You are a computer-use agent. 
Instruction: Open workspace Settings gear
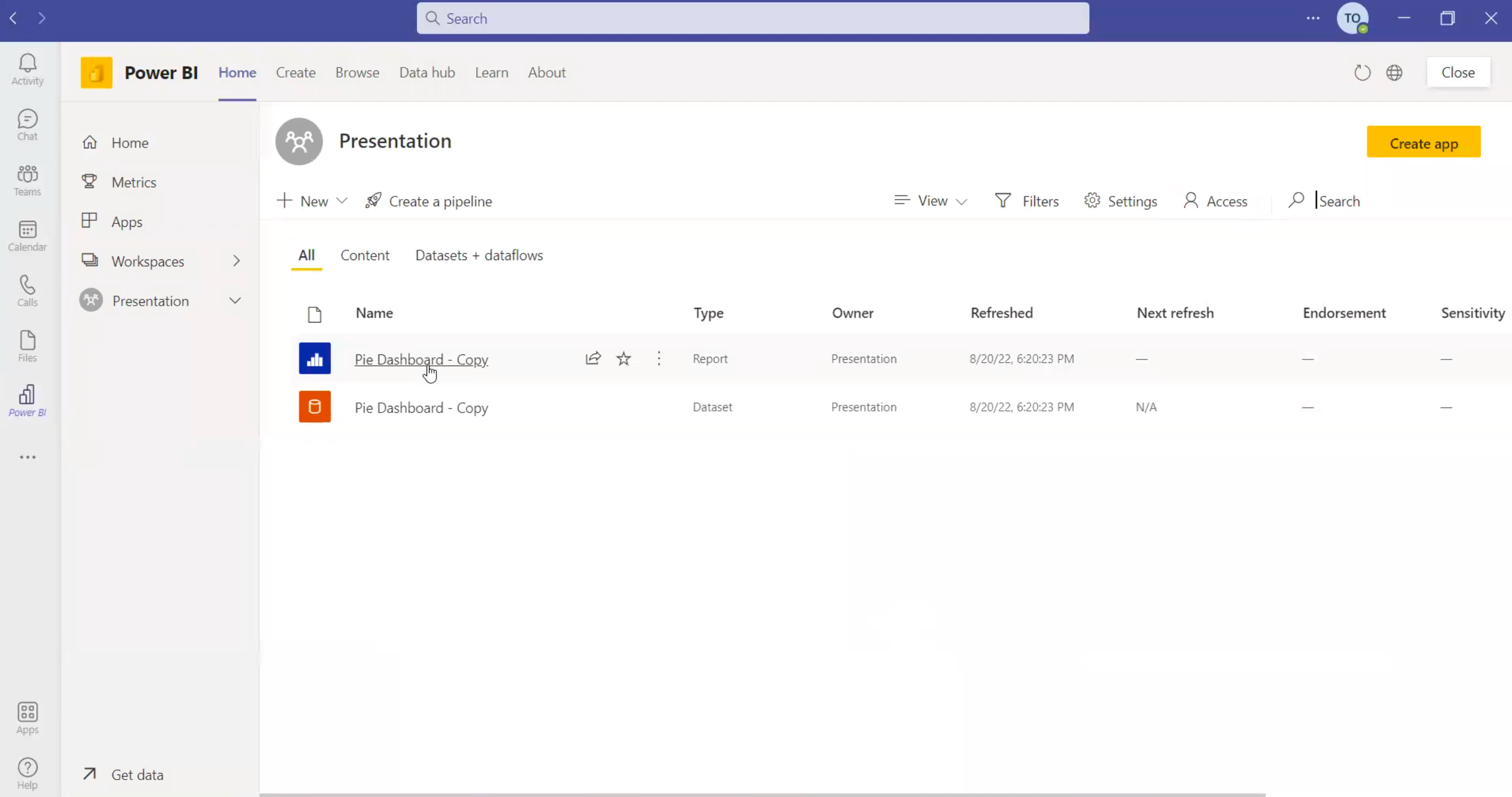pyautogui.click(x=1121, y=202)
